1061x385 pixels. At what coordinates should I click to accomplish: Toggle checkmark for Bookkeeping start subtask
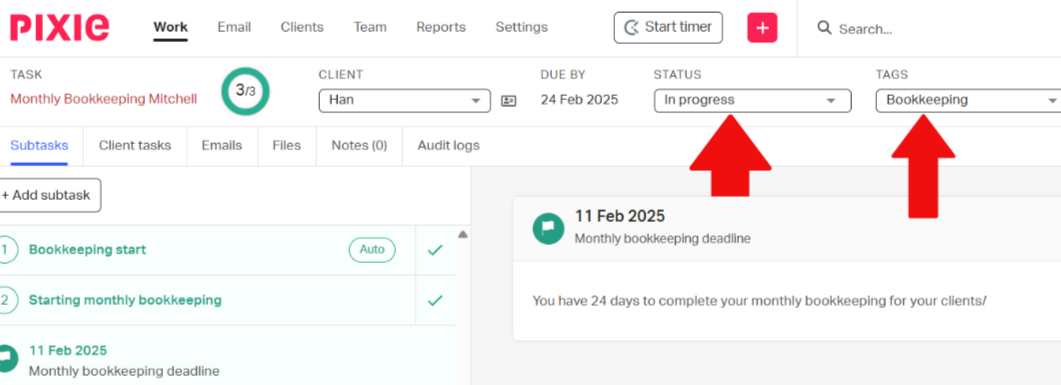(x=435, y=250)
